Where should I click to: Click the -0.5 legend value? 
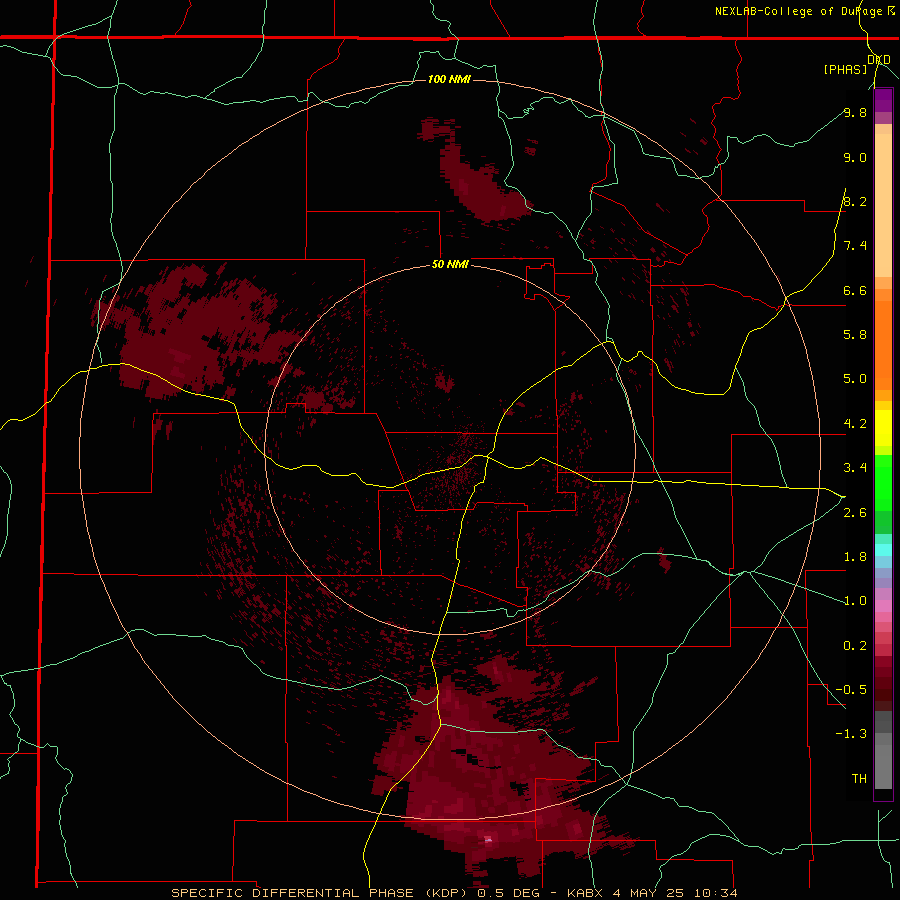851,689
